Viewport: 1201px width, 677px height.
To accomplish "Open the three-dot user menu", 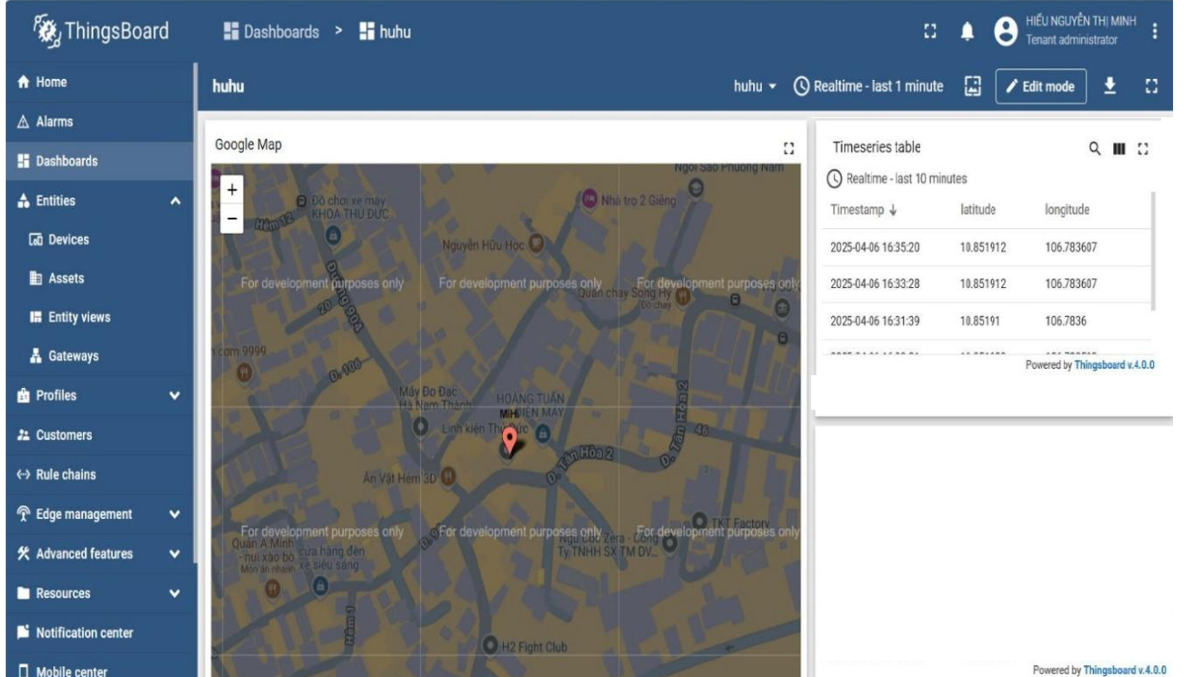I will (1156, 32).
